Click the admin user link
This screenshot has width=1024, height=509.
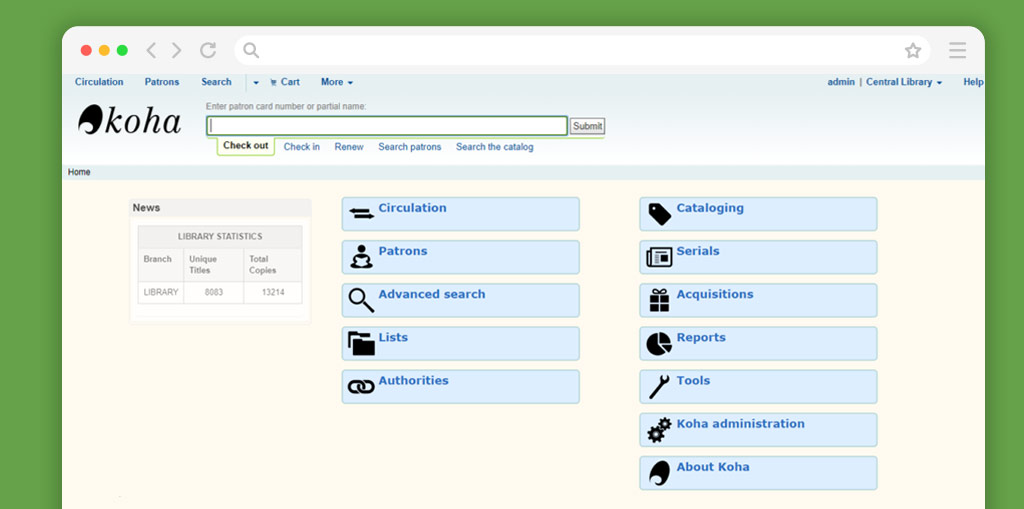[x=840, y=82]
